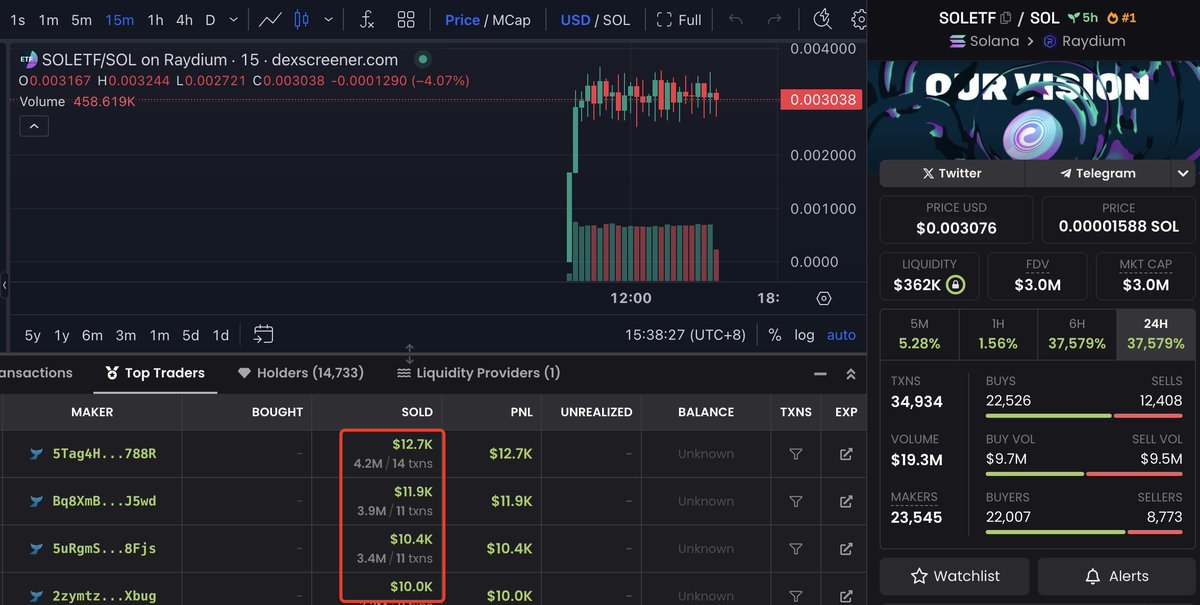The image size is (1200, 605).
Task: Select the 1H stats period
Action: click(998, 334)
